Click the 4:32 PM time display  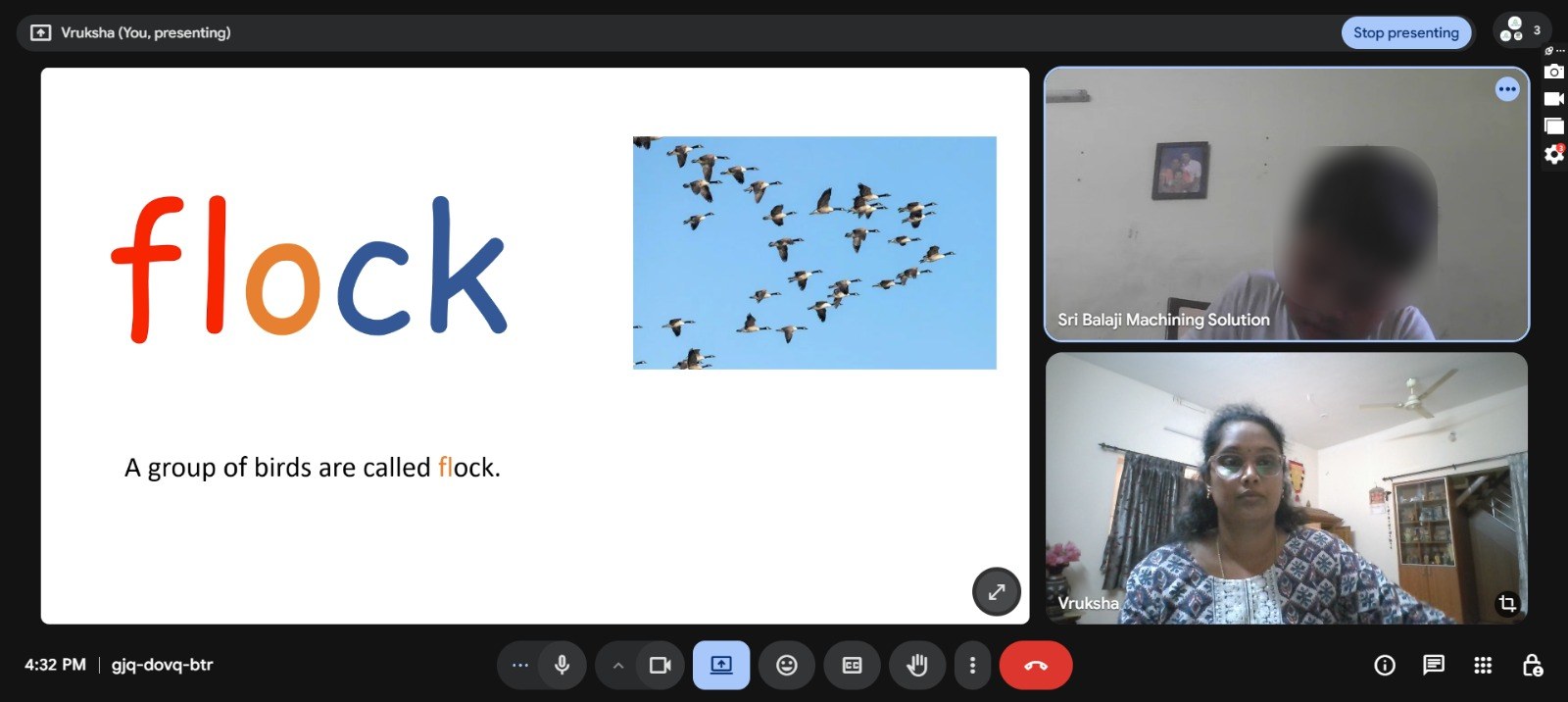pyautogui.click(x=55, y=665)
